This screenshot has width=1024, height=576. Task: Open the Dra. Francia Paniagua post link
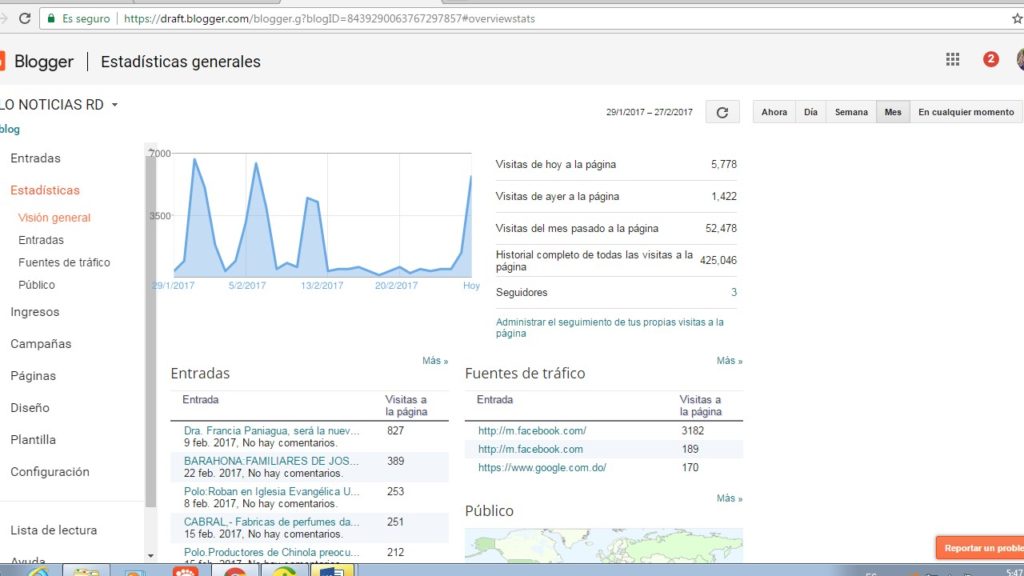coord(271,431)
